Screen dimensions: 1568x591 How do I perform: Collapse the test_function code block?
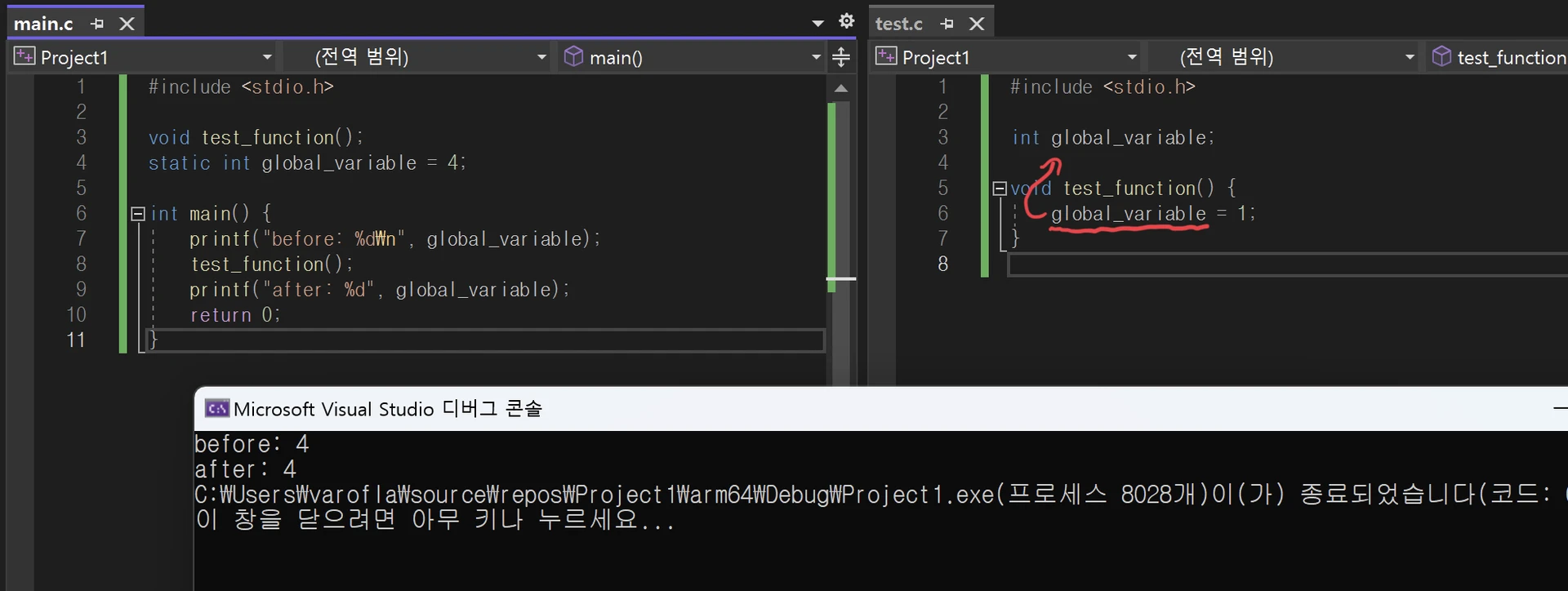(1000, 189)
